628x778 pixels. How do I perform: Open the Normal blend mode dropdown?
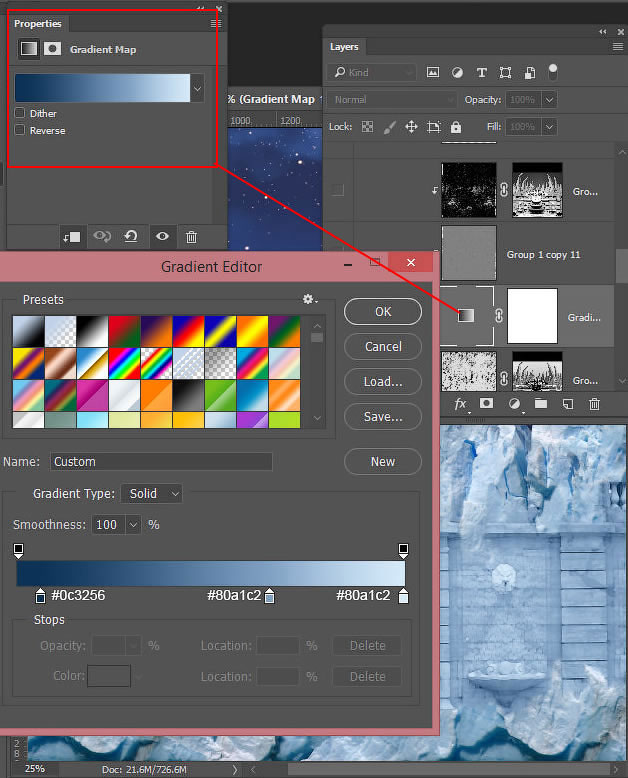click(x=391, y=100)
